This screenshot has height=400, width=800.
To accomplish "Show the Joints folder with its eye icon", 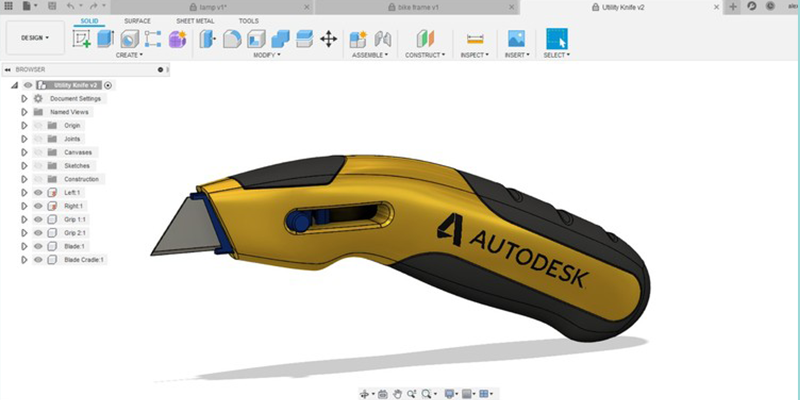I will pos(38,139).
